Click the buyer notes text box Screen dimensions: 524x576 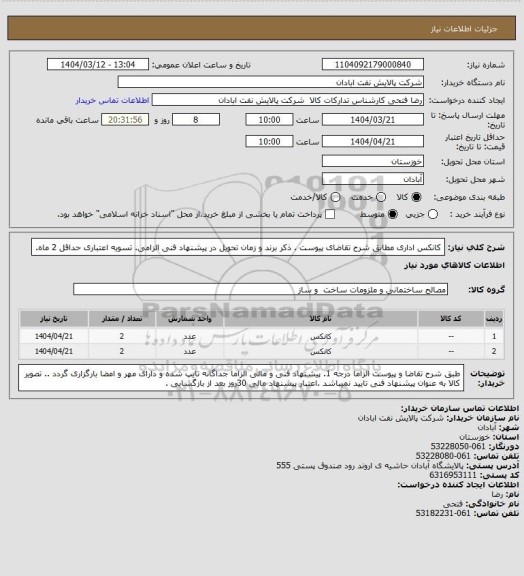(241, 378)
